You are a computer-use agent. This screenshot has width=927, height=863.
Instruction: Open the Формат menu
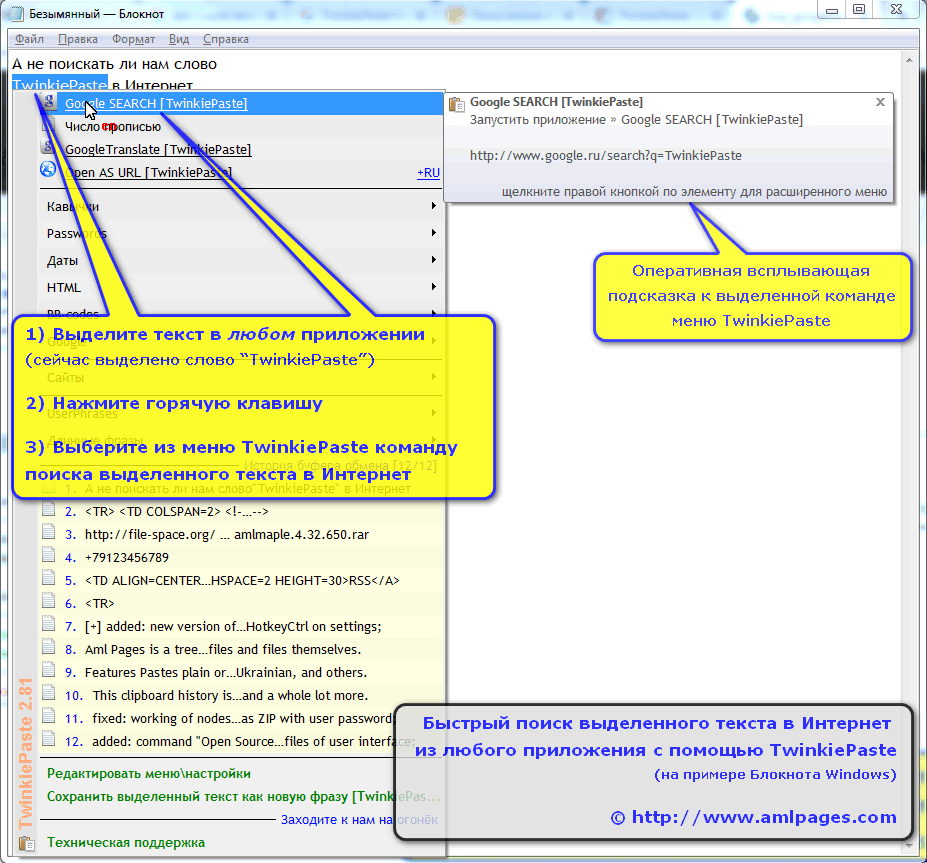[x=133, y=39]
